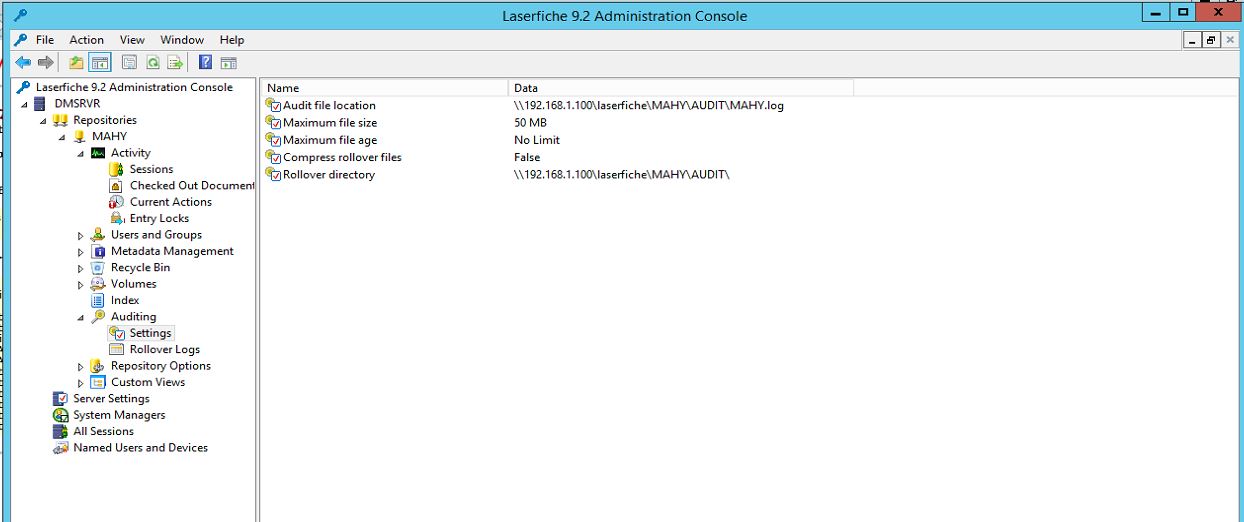Viewport: 1244px width, 522px height.
Task: Click the Rollover Logs icon
Action: tap(116, 349)
